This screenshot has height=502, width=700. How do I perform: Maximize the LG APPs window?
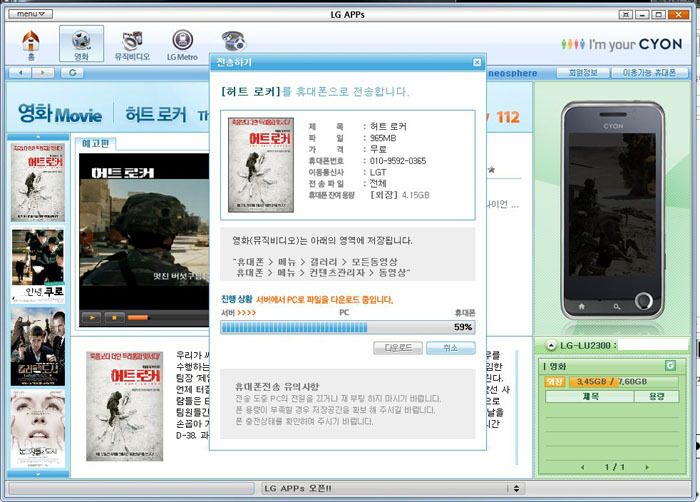pos(658,14)
